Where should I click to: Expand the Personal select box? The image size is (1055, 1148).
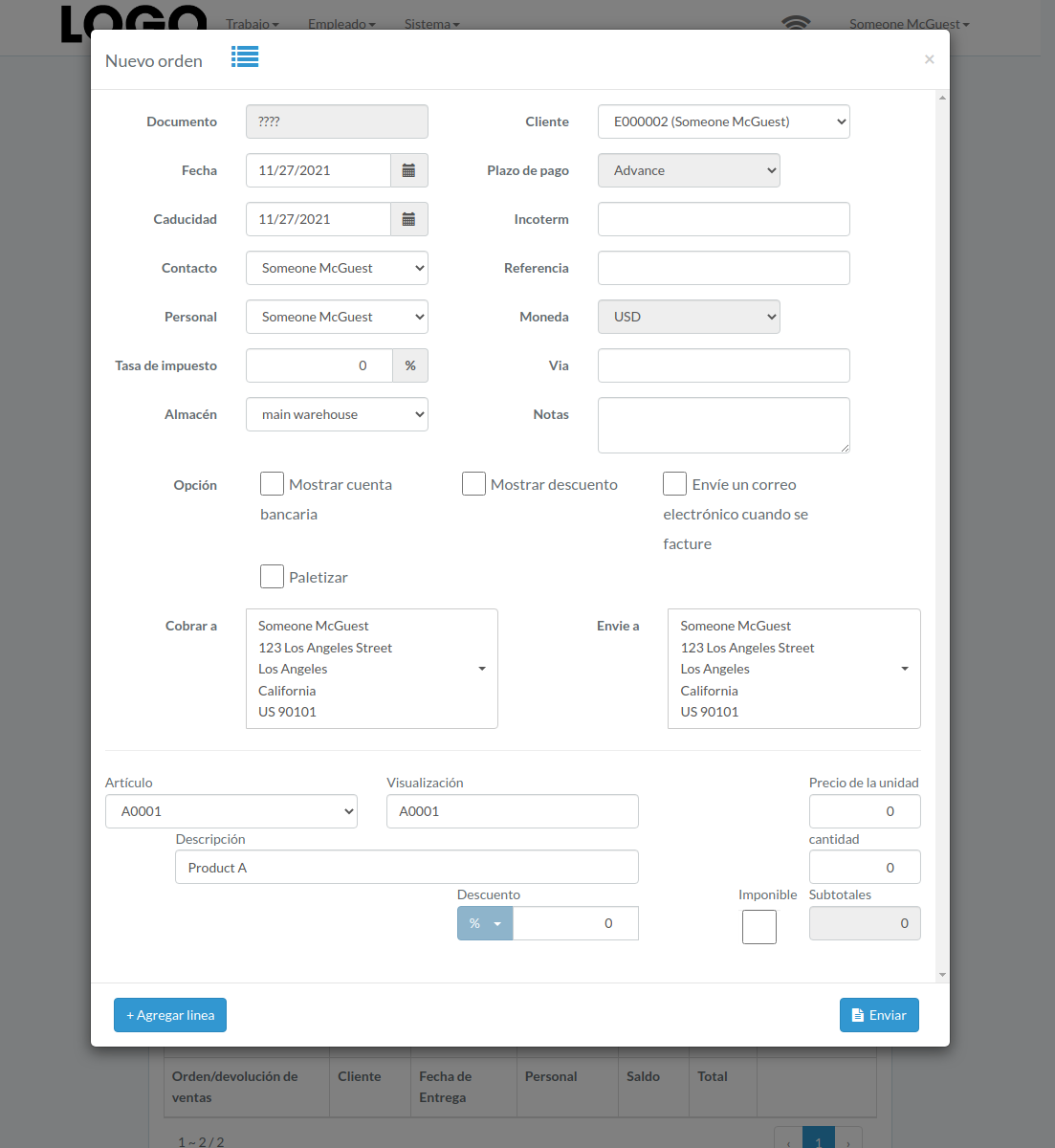coord(337,317)
